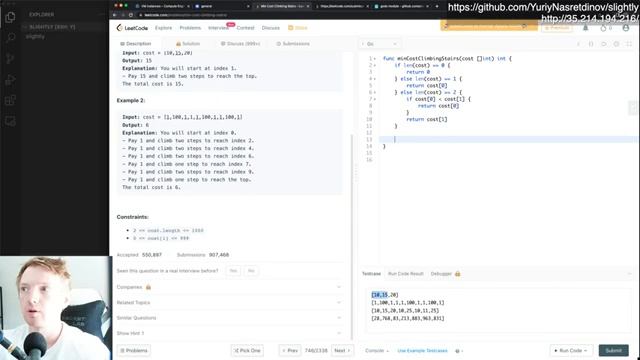Toggle editor fullscreen icon
The height and width of the screenshot is (360, 640).
tap(629, 44)
